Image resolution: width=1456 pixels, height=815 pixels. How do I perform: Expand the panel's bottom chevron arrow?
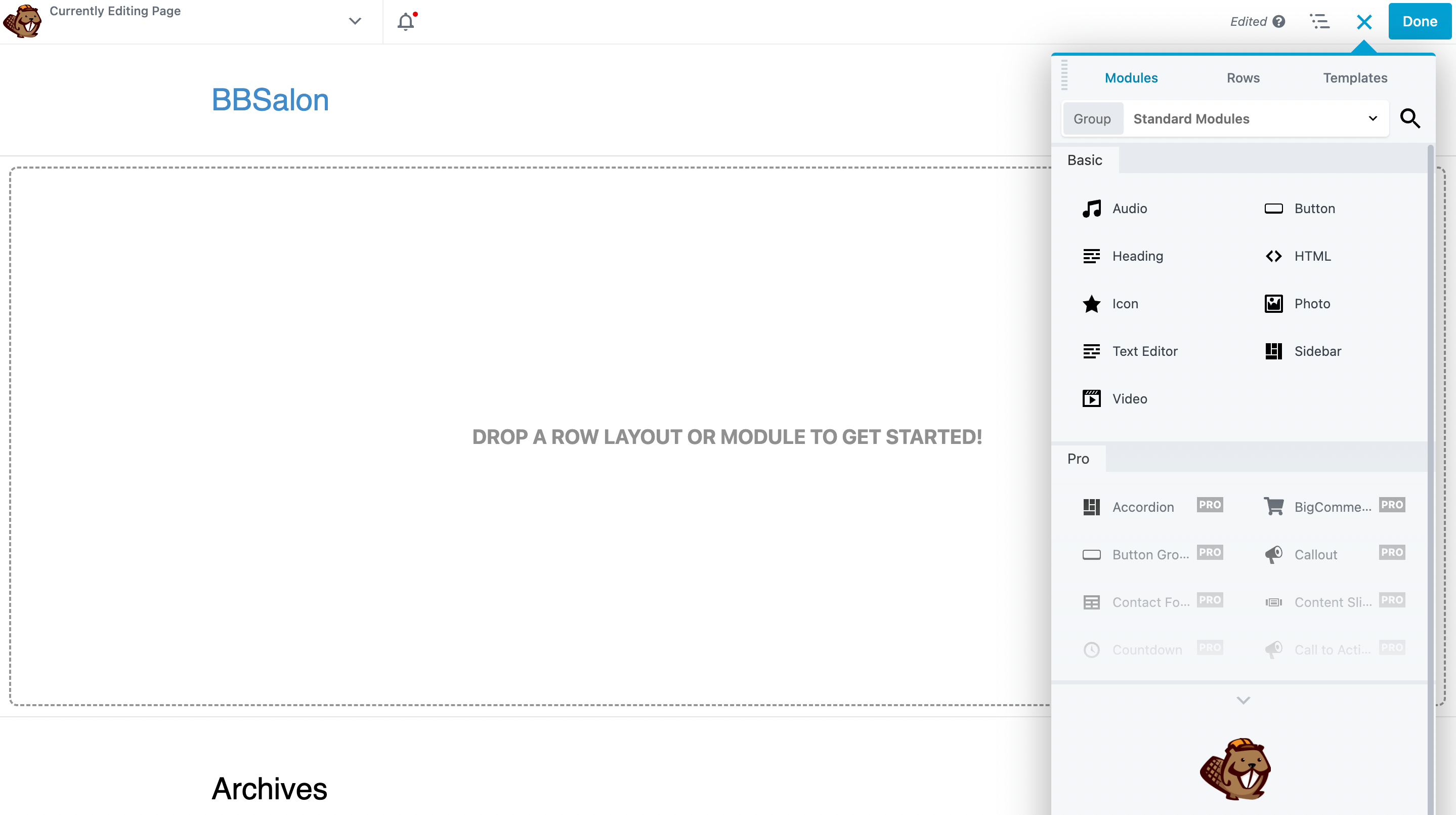click(1243, 700)
